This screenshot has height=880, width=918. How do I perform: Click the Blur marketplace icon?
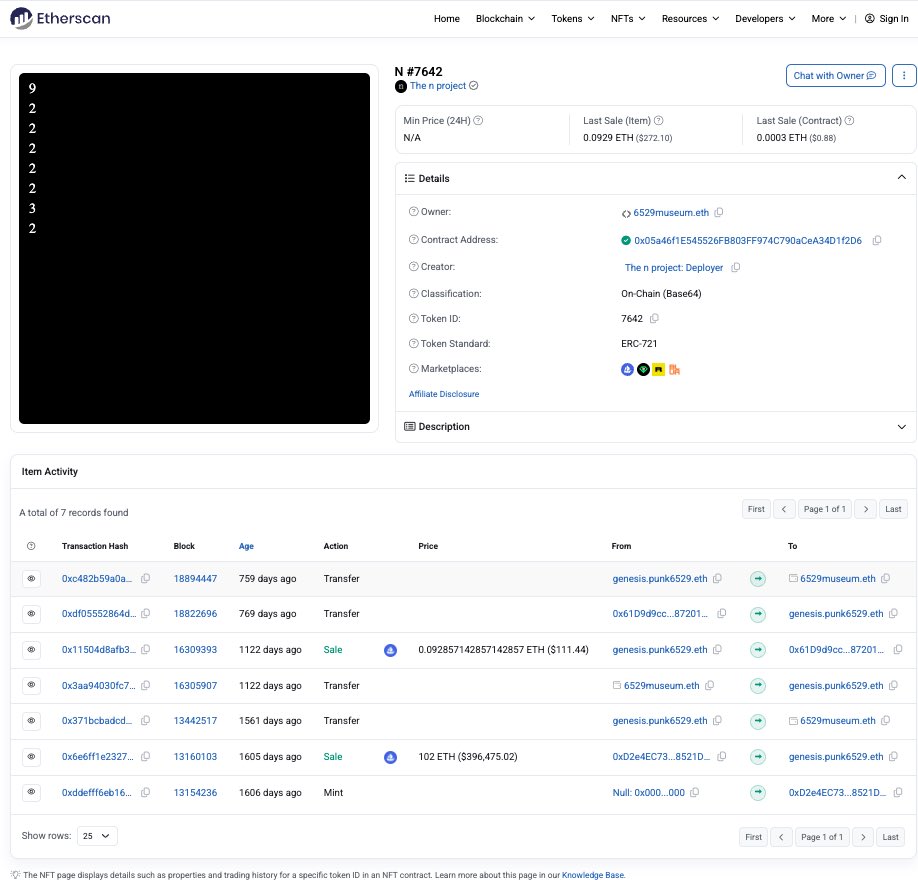[642, 369]
